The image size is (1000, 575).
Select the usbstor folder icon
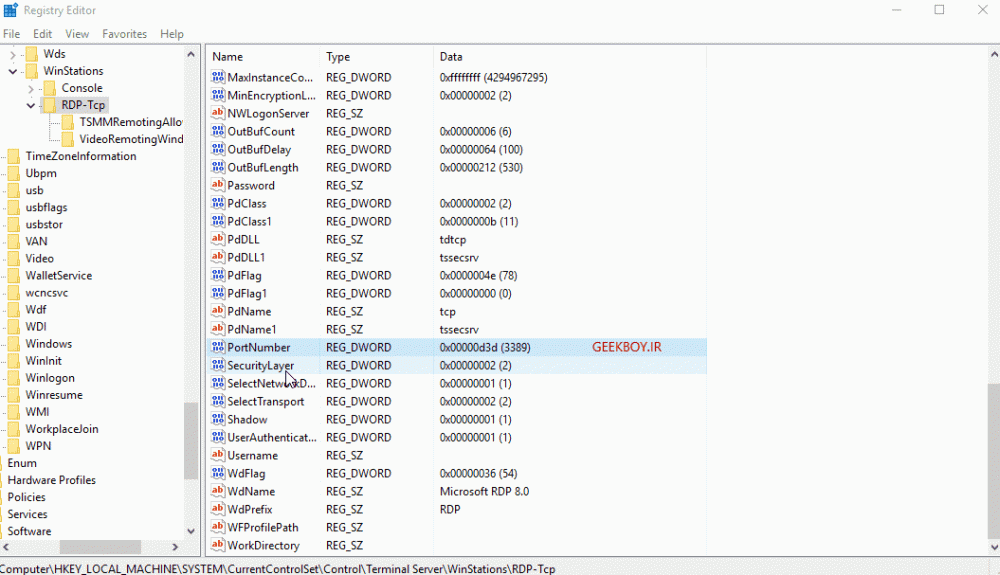pos(13,224)
